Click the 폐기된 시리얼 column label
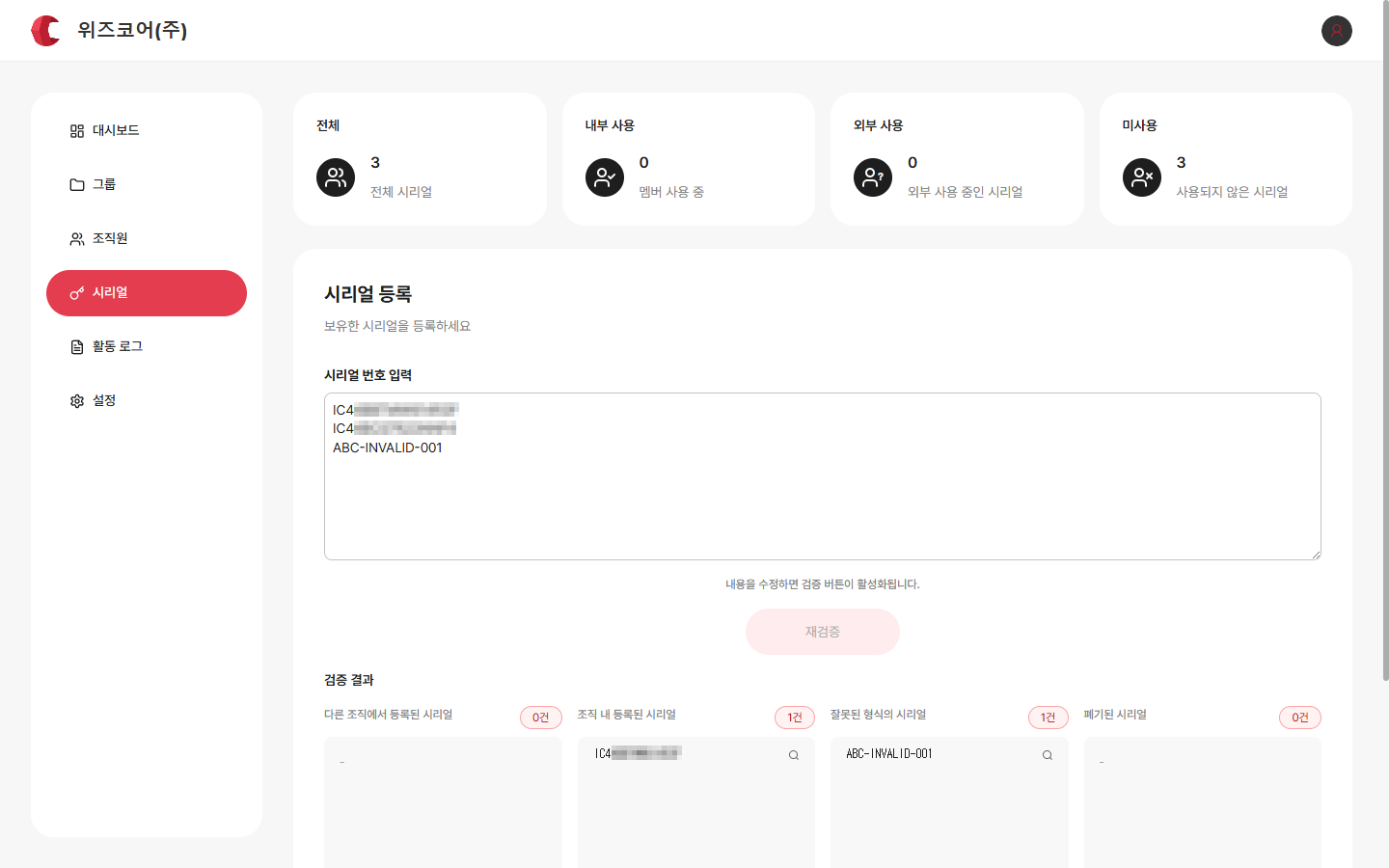The height and width of the screenshot is (868, 1389). point(1115,715)
